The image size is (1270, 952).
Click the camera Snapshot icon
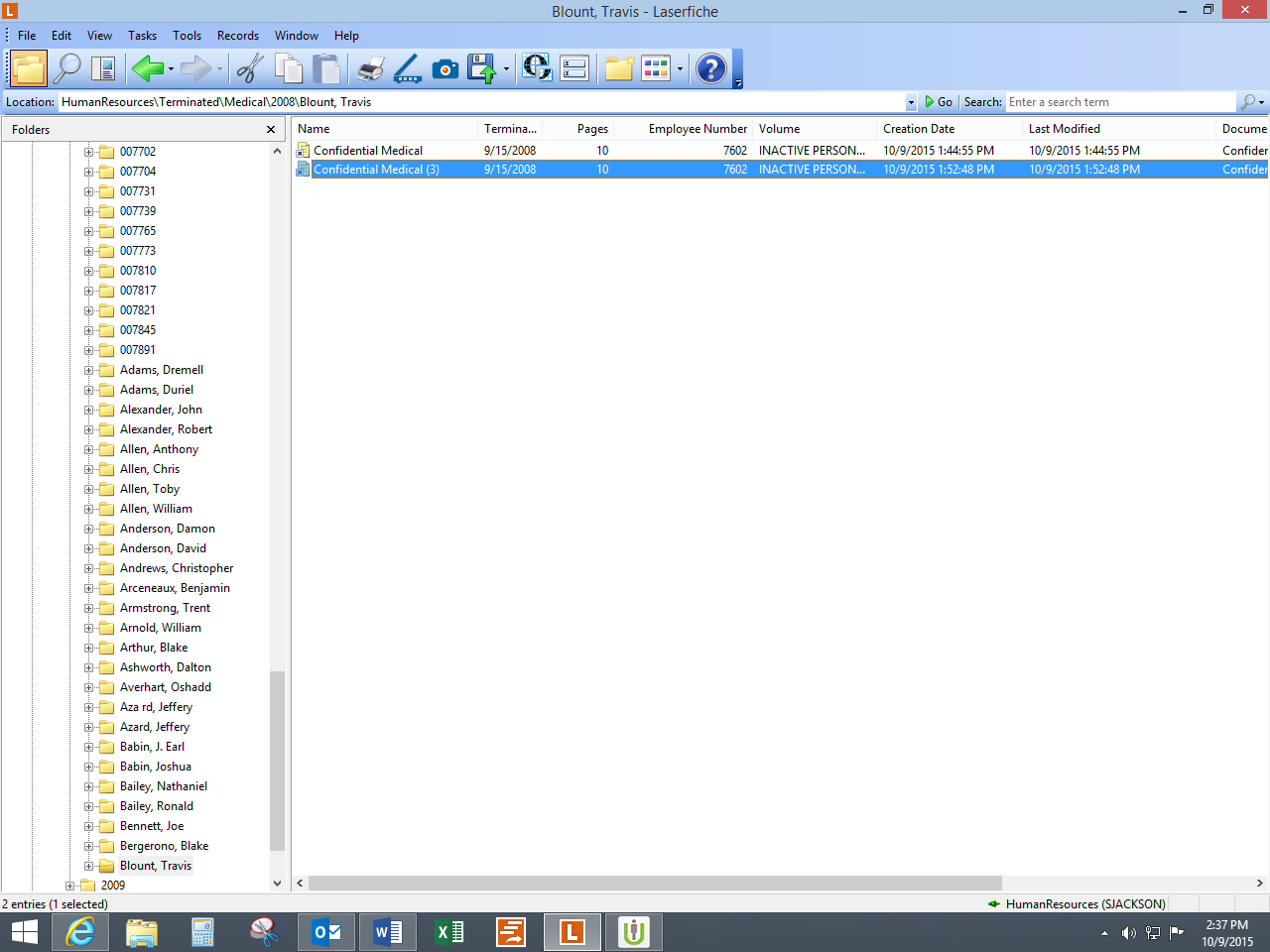pyautogui.click(x=445, y=68)
